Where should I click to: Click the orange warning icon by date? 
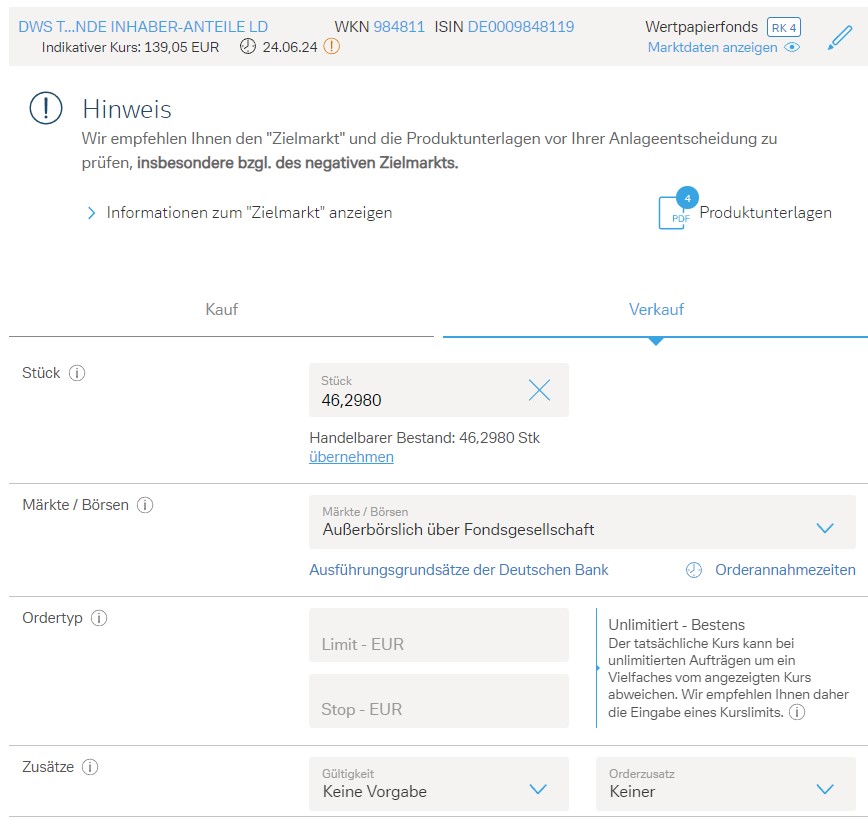pos(332,47)
